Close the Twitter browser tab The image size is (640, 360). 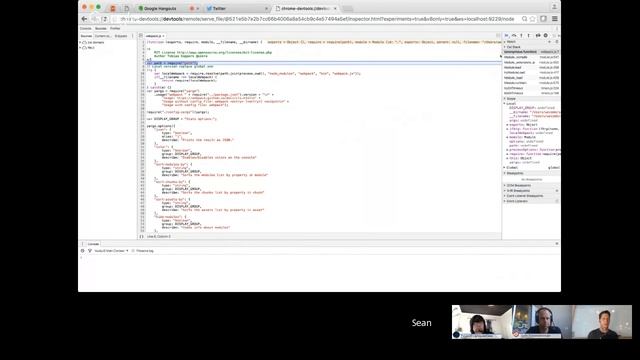coord(267,8)
